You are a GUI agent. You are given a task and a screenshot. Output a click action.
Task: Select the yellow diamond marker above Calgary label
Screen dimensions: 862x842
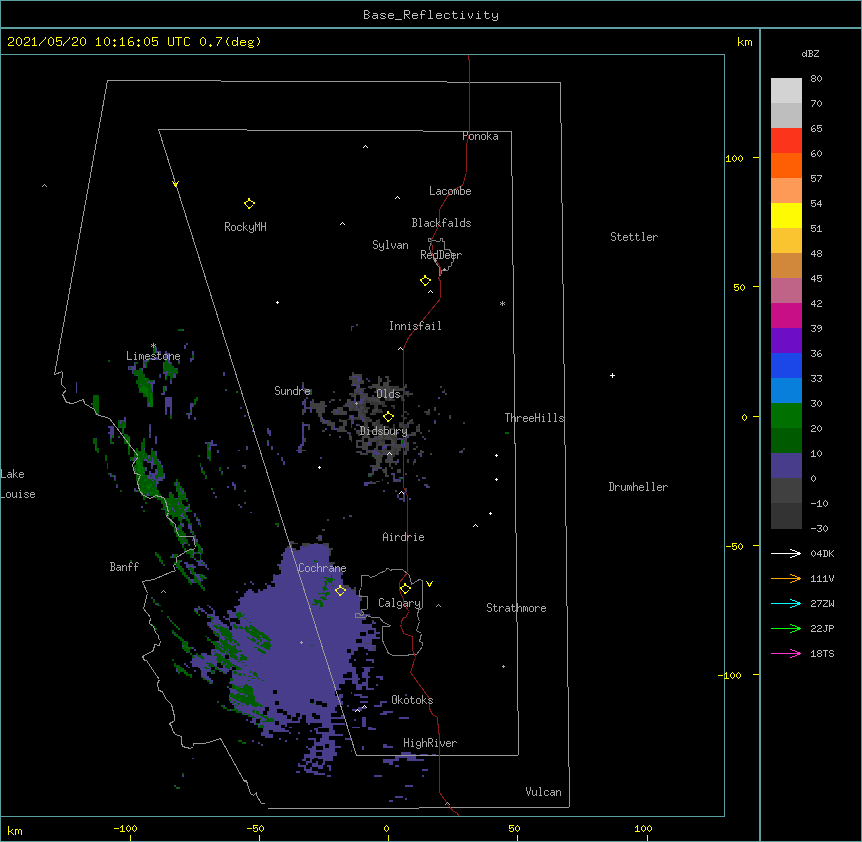coord(405,589)
